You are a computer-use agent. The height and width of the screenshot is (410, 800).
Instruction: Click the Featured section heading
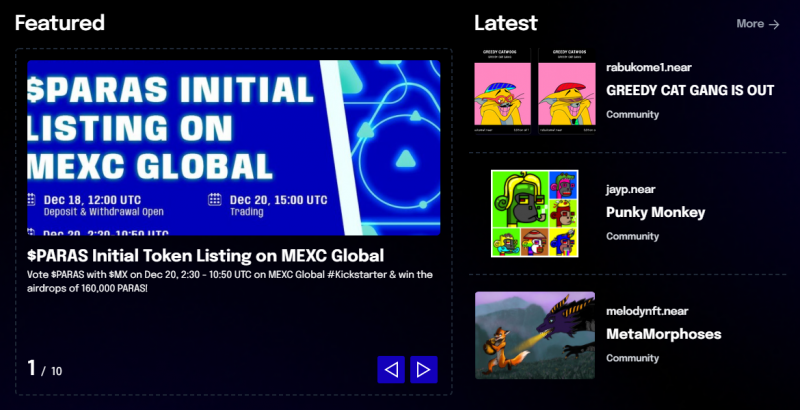click(60, 23)
